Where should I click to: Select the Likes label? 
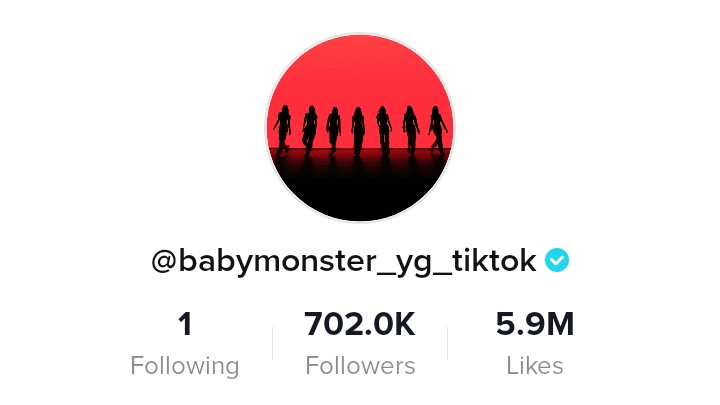(x=535, y=366)
